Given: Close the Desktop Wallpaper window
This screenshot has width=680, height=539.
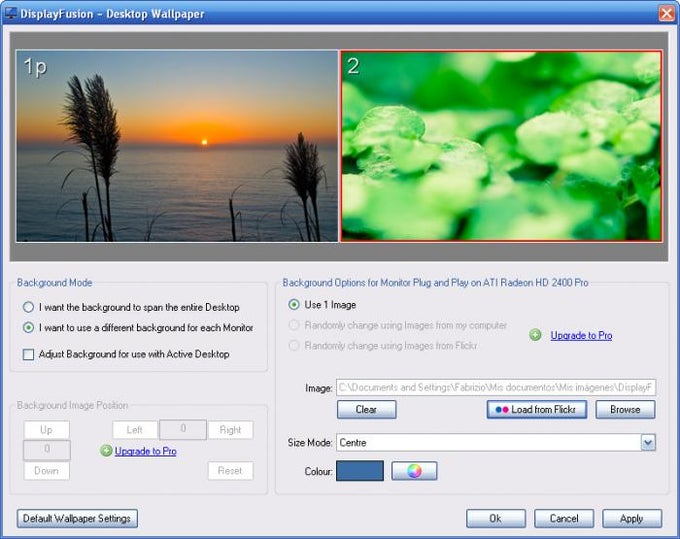Looking at the screenshot, I should pos(667,13).
